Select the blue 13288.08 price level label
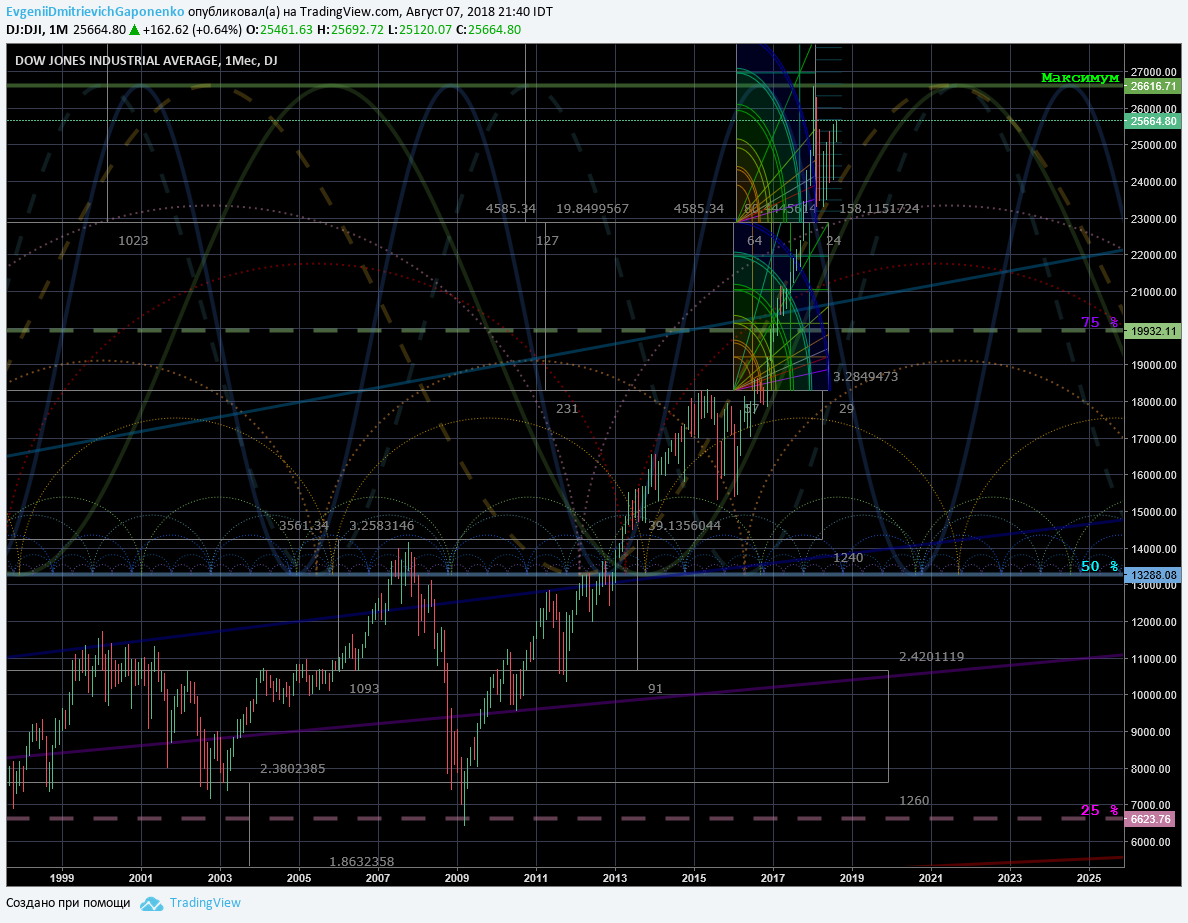 (1153, 575)
